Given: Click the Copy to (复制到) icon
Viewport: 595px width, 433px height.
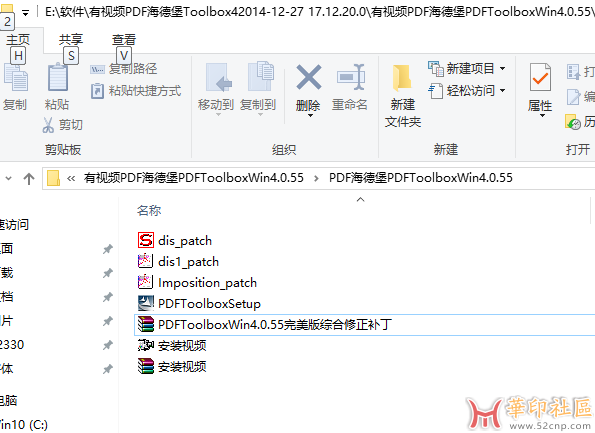Looking at the screenshot, I should coord(260,77).
